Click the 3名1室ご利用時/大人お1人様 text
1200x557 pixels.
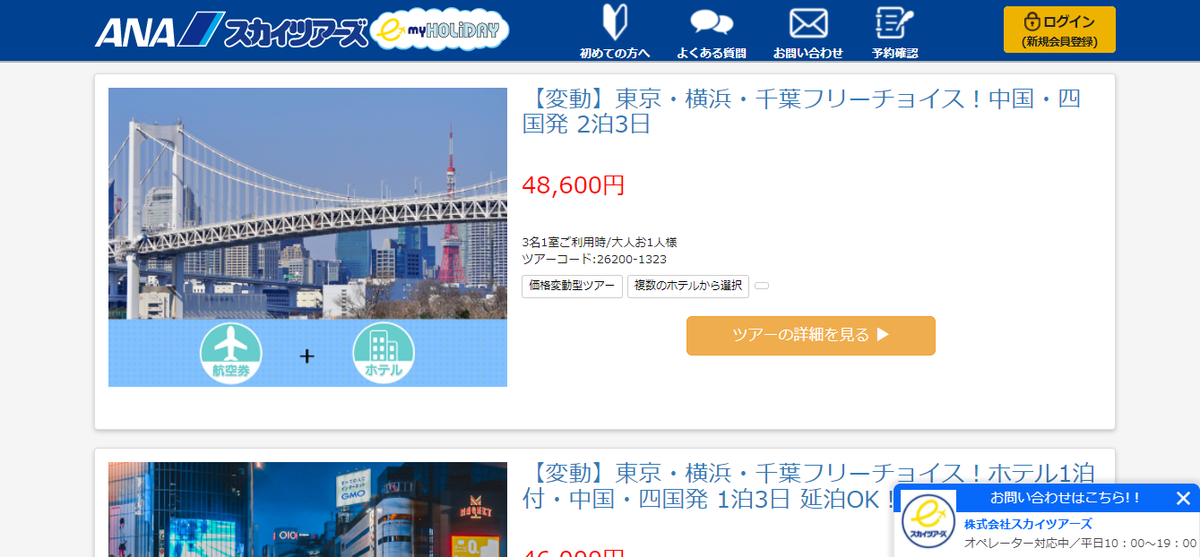pos(600,242)
